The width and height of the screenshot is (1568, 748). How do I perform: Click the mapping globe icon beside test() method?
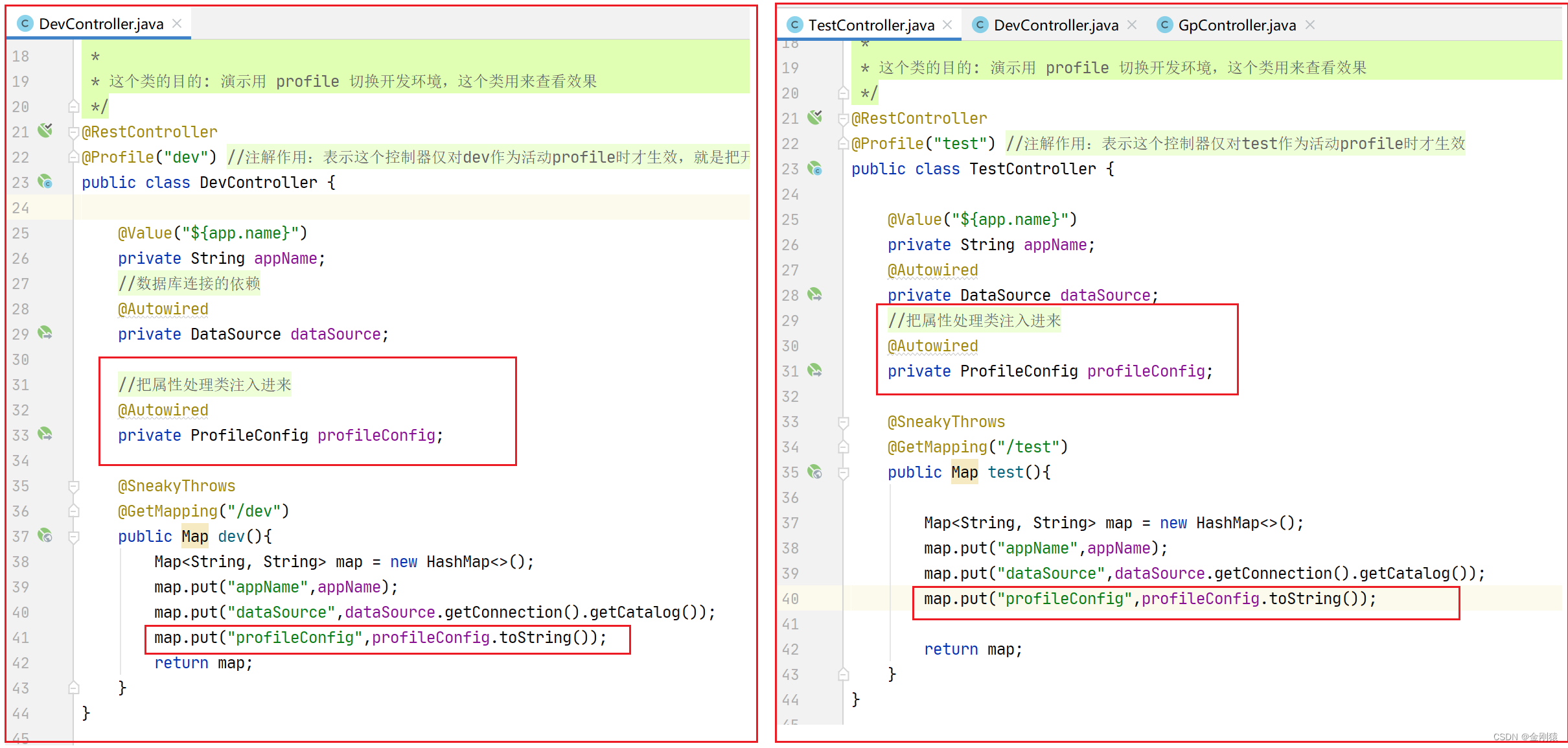[816, 472]
